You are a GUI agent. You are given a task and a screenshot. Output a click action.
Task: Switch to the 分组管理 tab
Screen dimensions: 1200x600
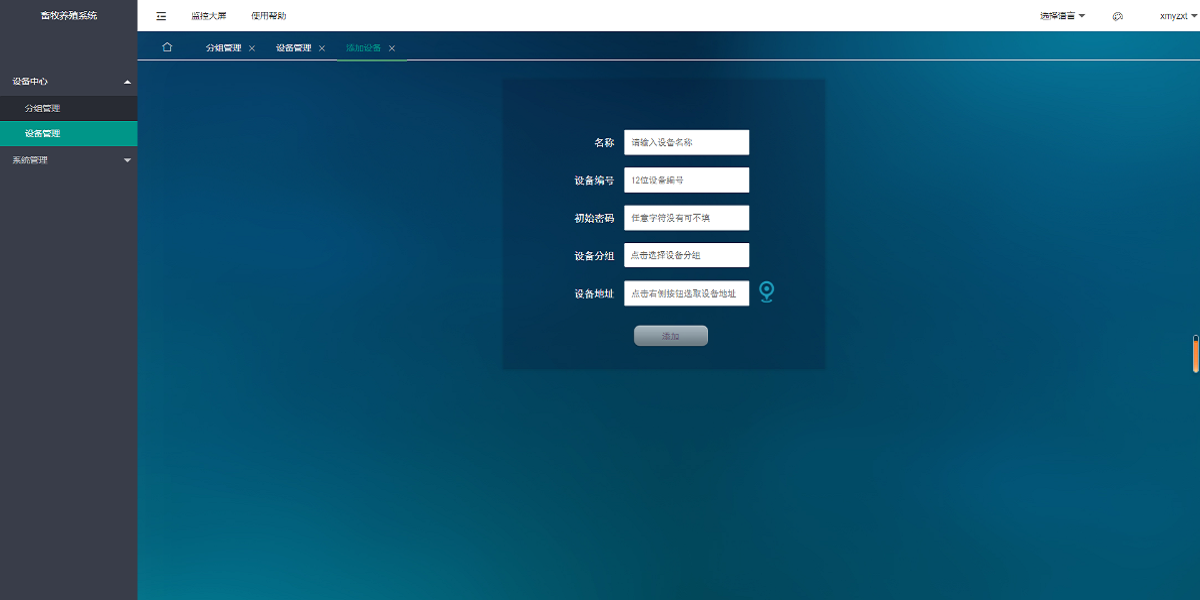[x=223, y=48]
